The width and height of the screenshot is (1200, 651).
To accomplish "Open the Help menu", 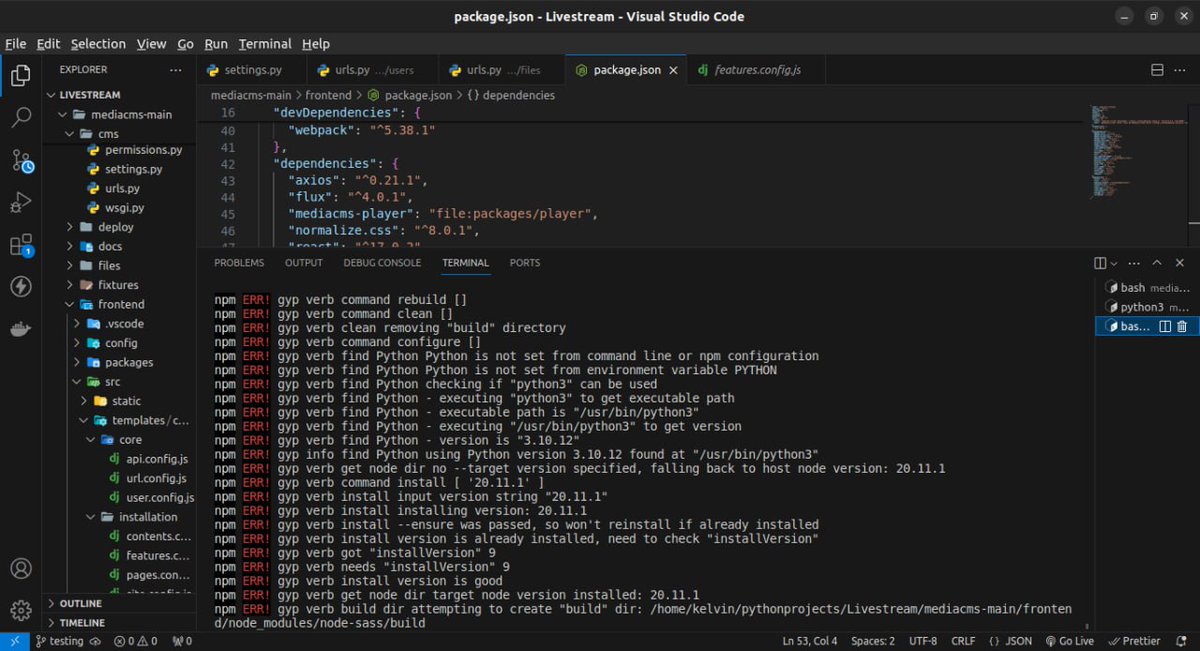I will (x=316, y=44).
